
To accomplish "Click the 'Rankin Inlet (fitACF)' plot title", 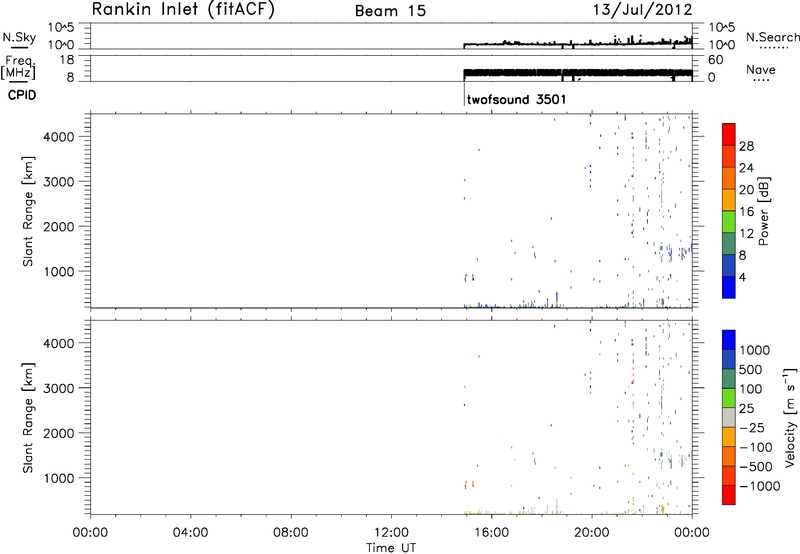I will 183,10.
